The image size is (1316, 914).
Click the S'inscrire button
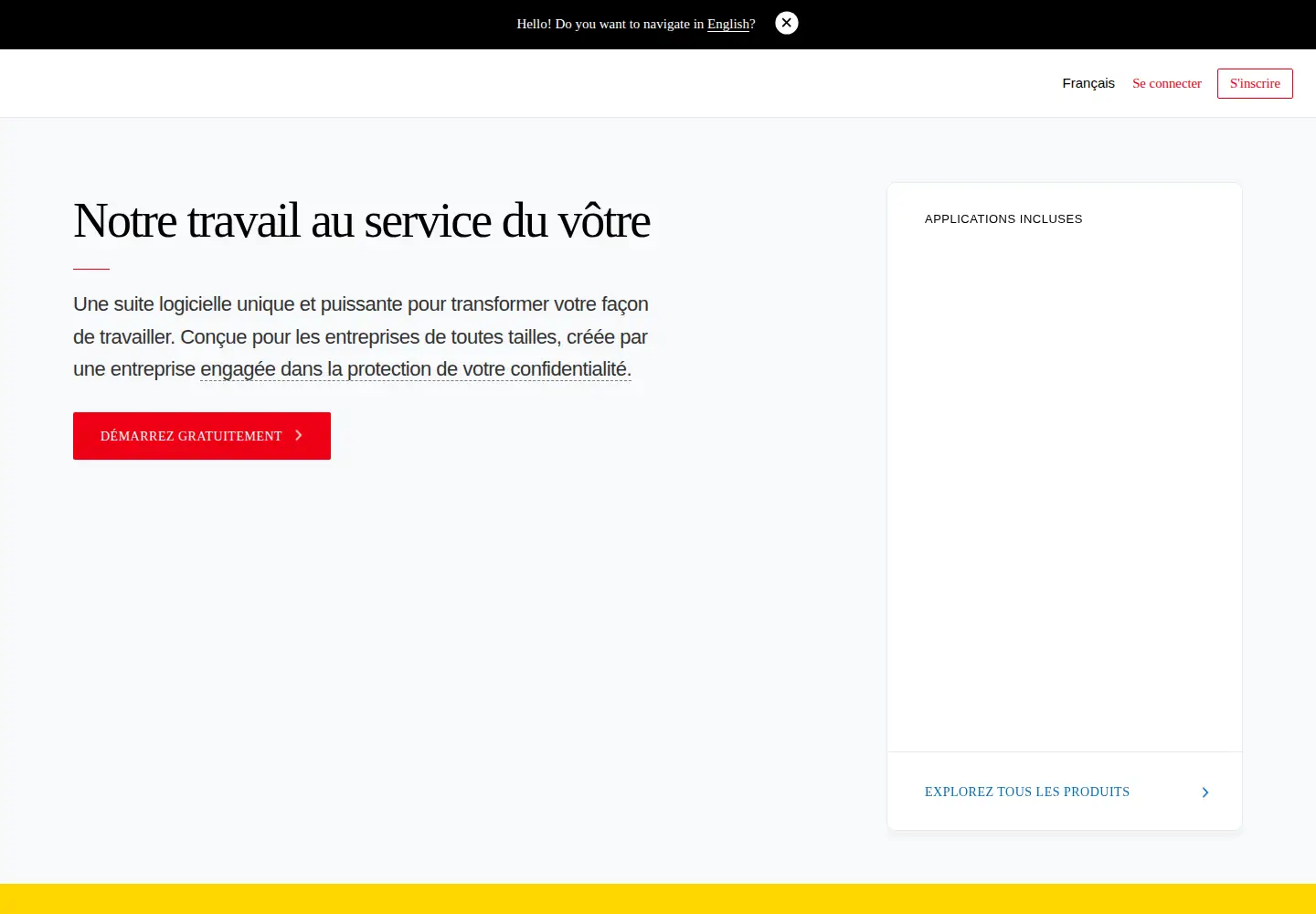(x=1255, y=83)
